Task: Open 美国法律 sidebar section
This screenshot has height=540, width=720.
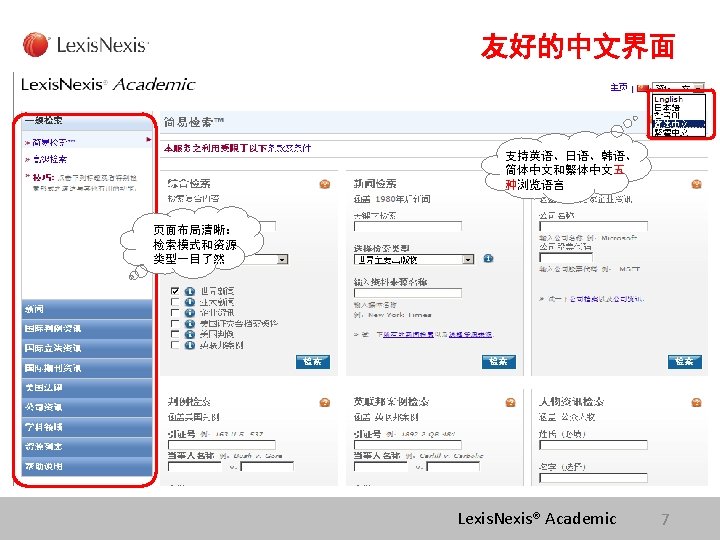Action: pos(87,388)
